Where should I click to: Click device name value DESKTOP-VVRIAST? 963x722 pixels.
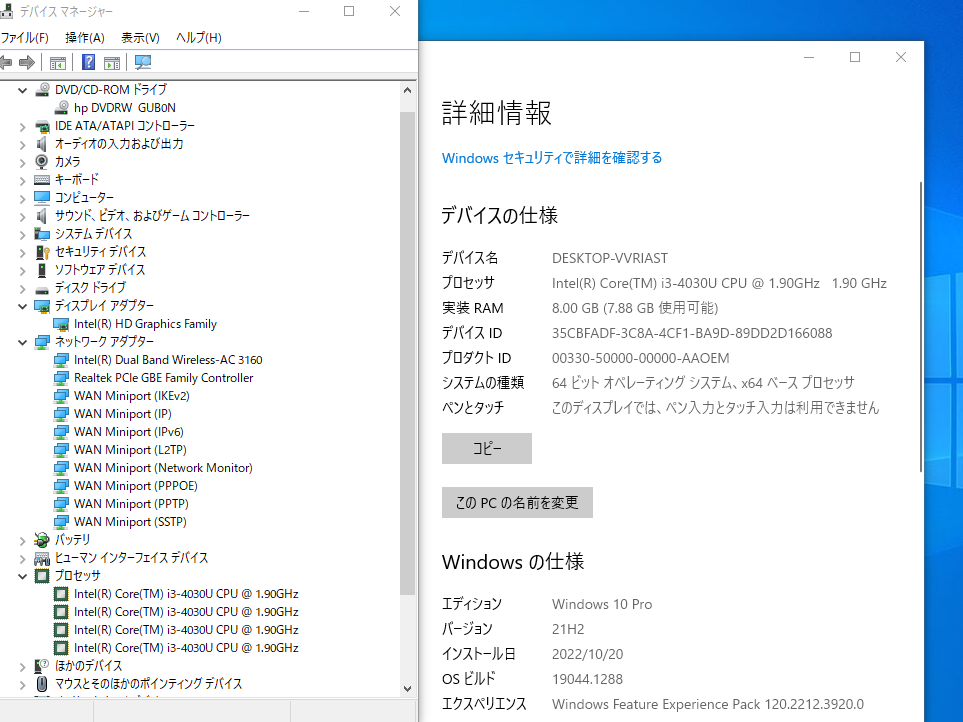coord(609,258)
